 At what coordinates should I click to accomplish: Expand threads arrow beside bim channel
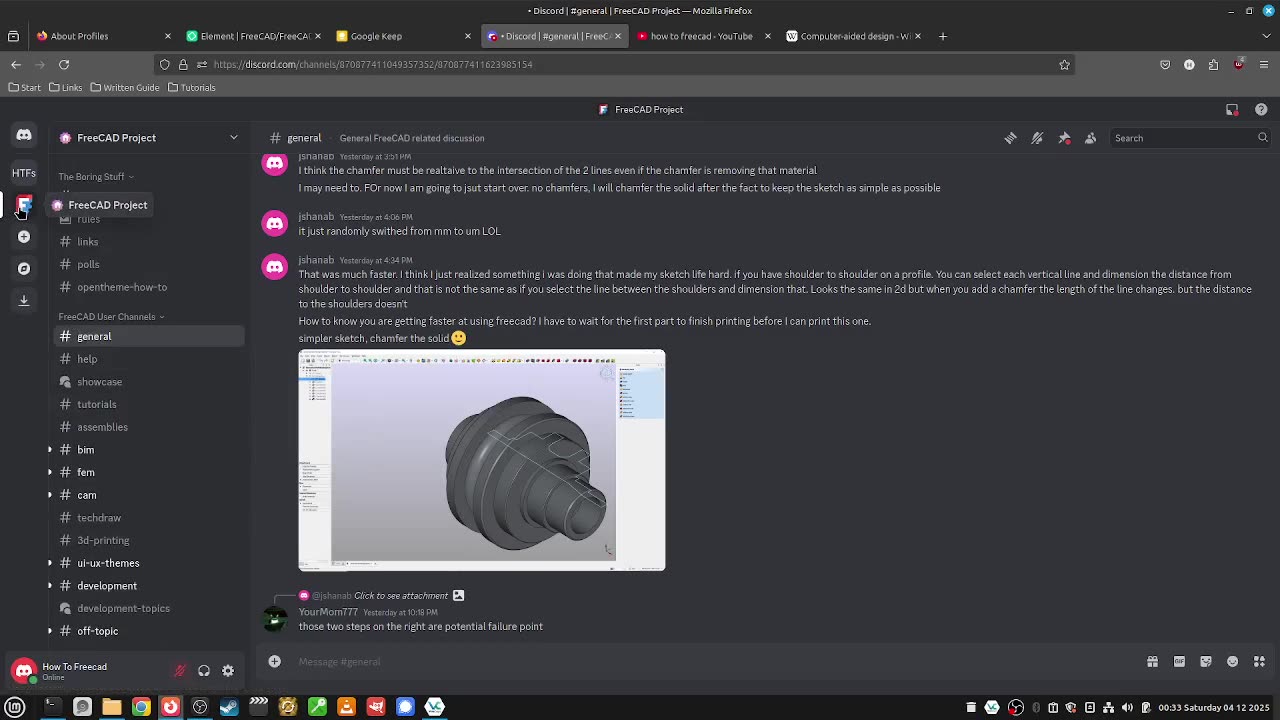point(50,450)
